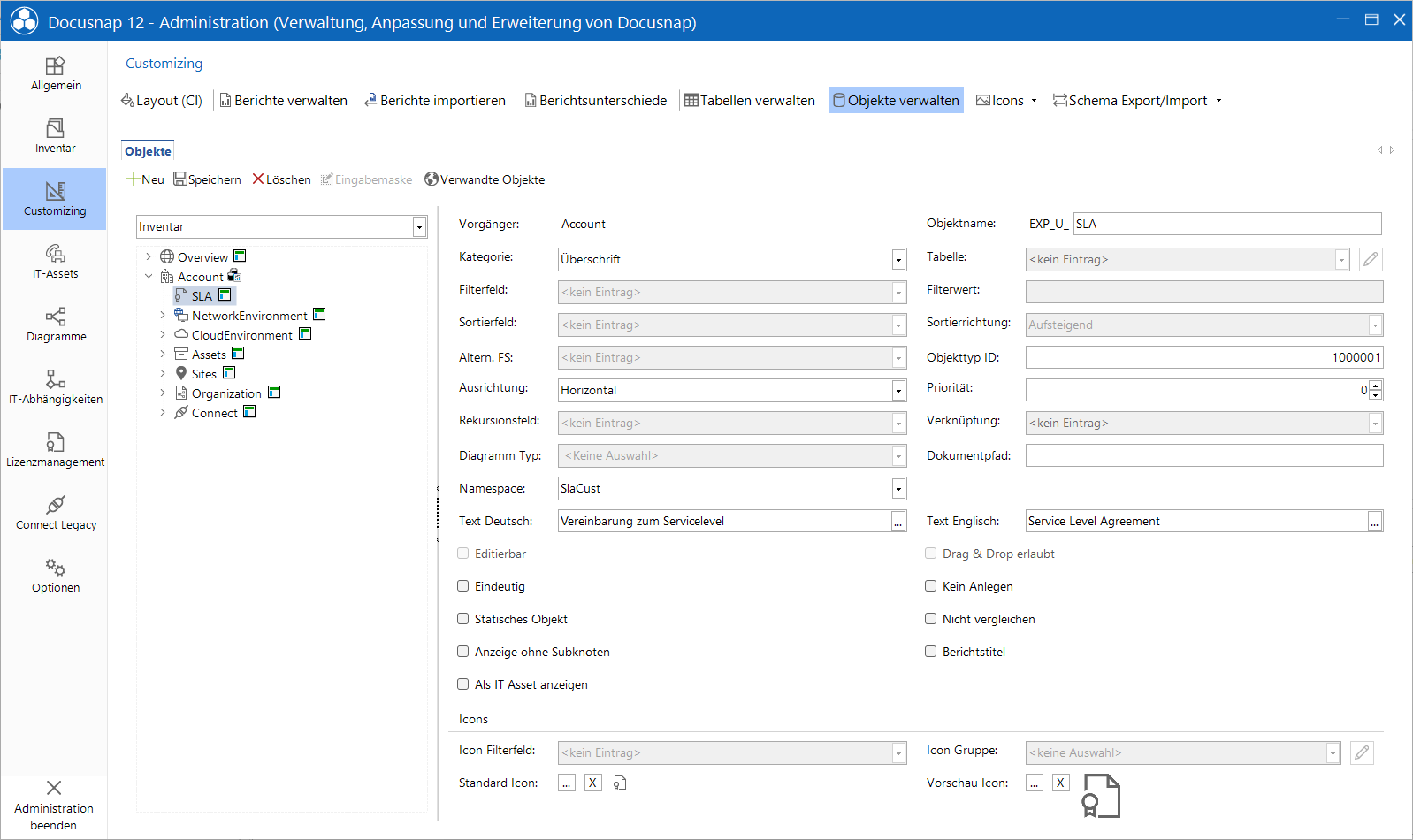Decrease the Priorität value
This screenshot has width=1413, height=840.
coord(1375,395)
